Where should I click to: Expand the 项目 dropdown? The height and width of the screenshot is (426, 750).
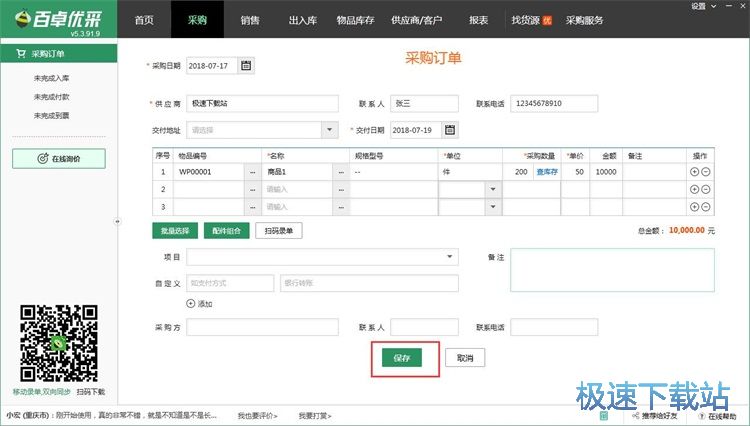coord(450,257)
